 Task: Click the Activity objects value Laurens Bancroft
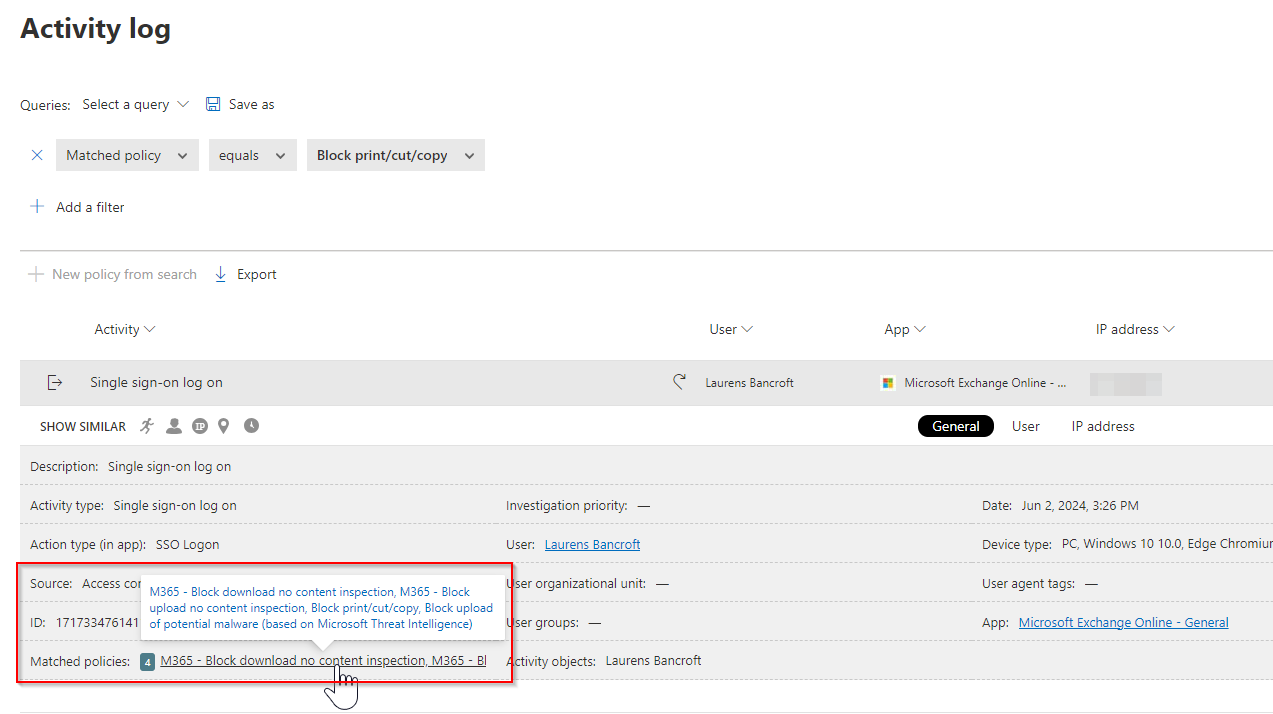653,661
